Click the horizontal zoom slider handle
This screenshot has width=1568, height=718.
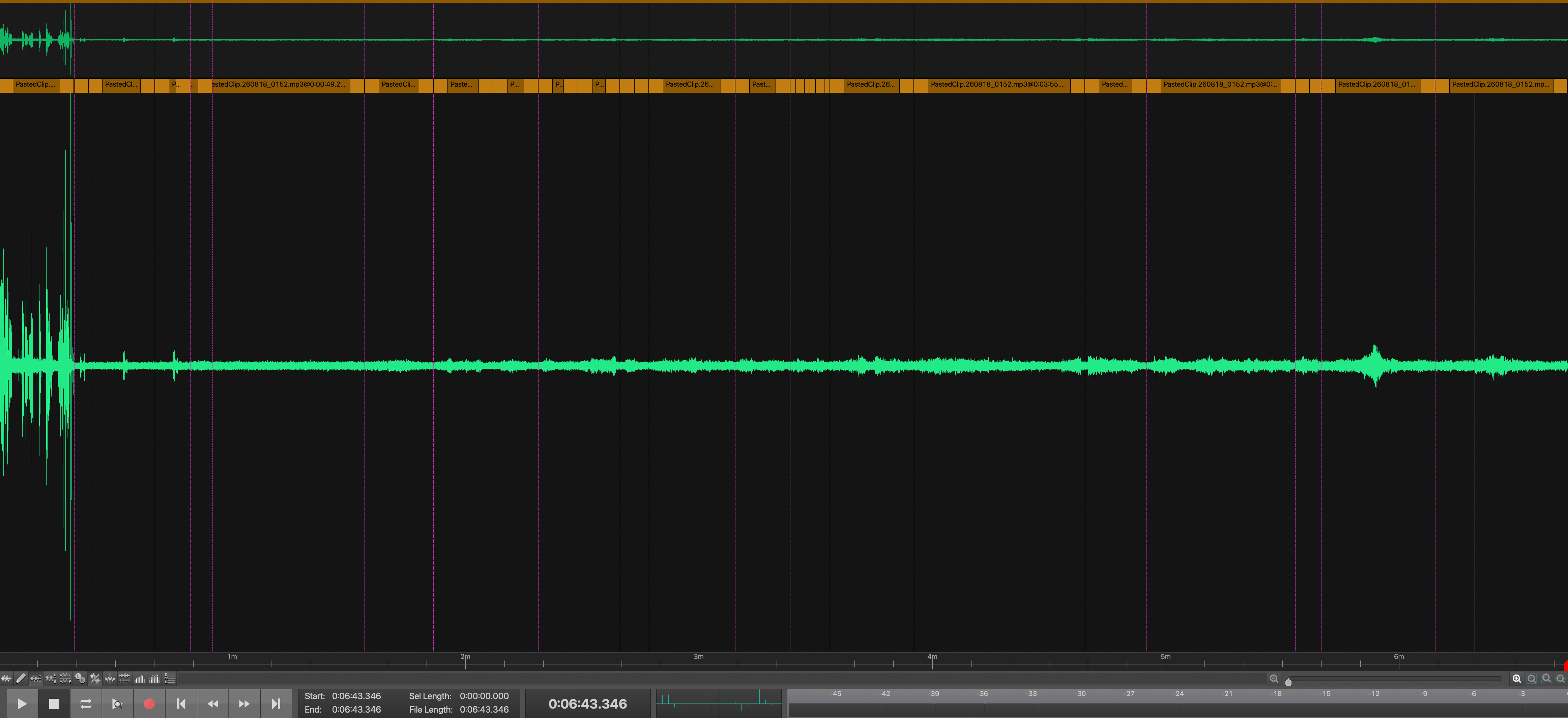pos(1288,682)
